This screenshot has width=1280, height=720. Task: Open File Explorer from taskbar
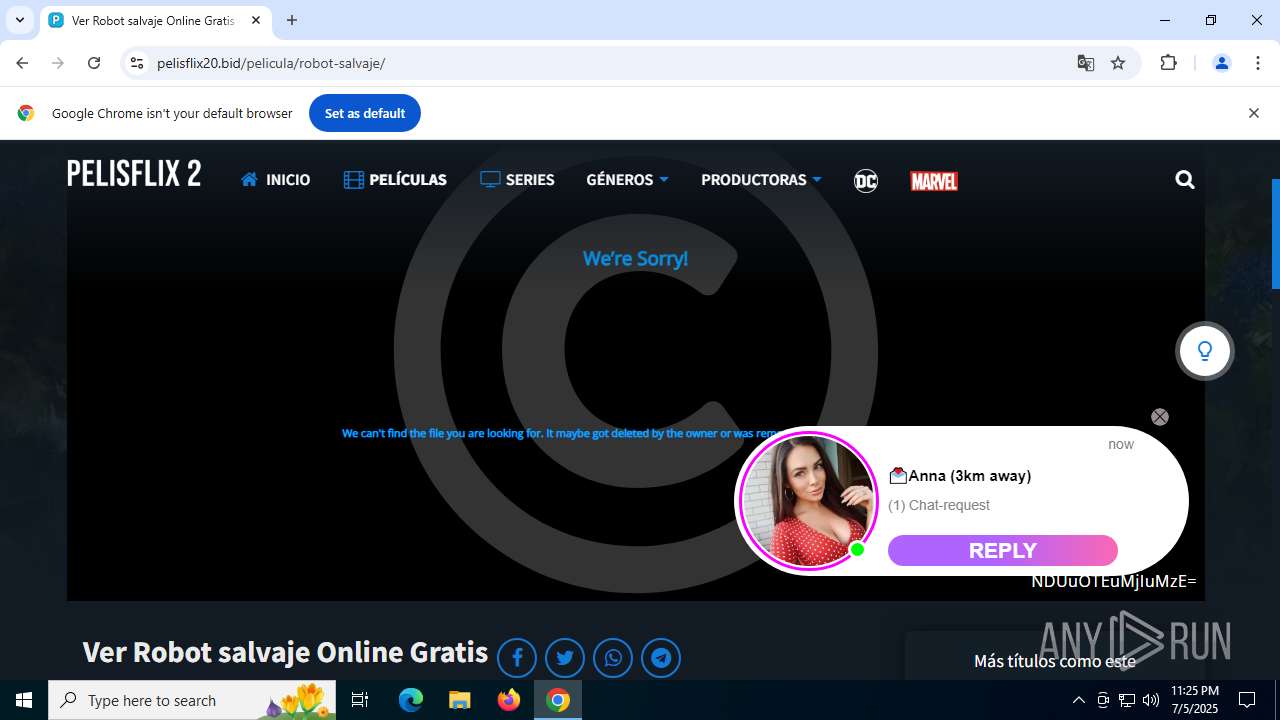point(459,700)
